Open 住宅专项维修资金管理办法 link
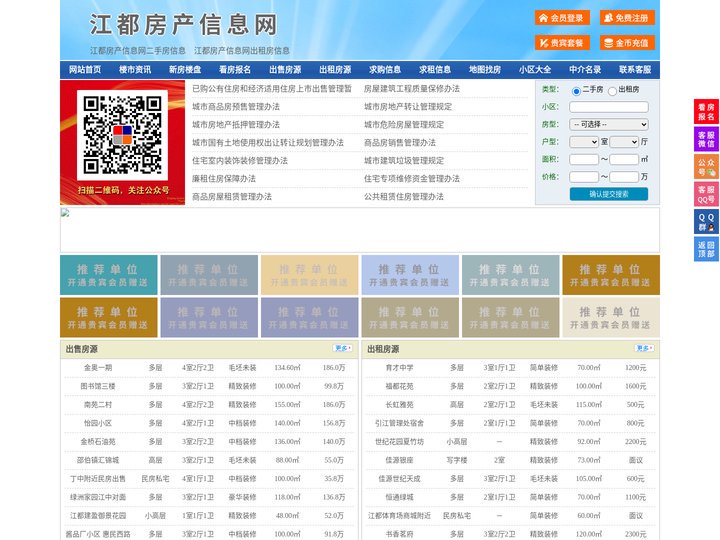Screen dimensions: 720x540 pos(412,179)
